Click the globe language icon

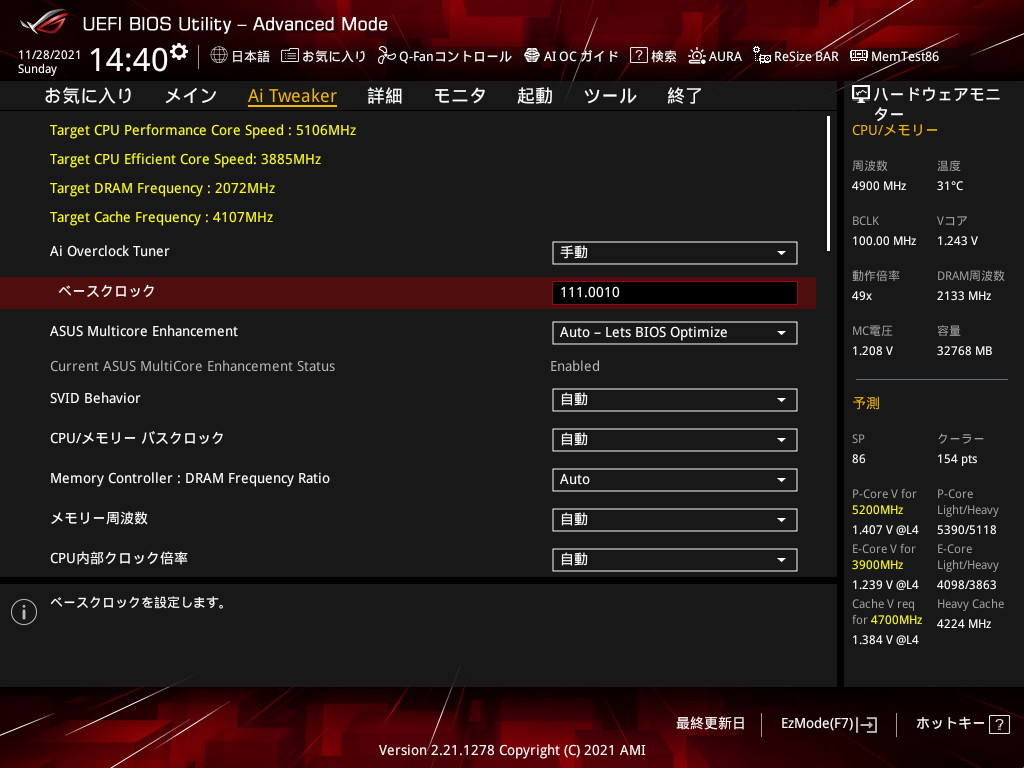219,55
